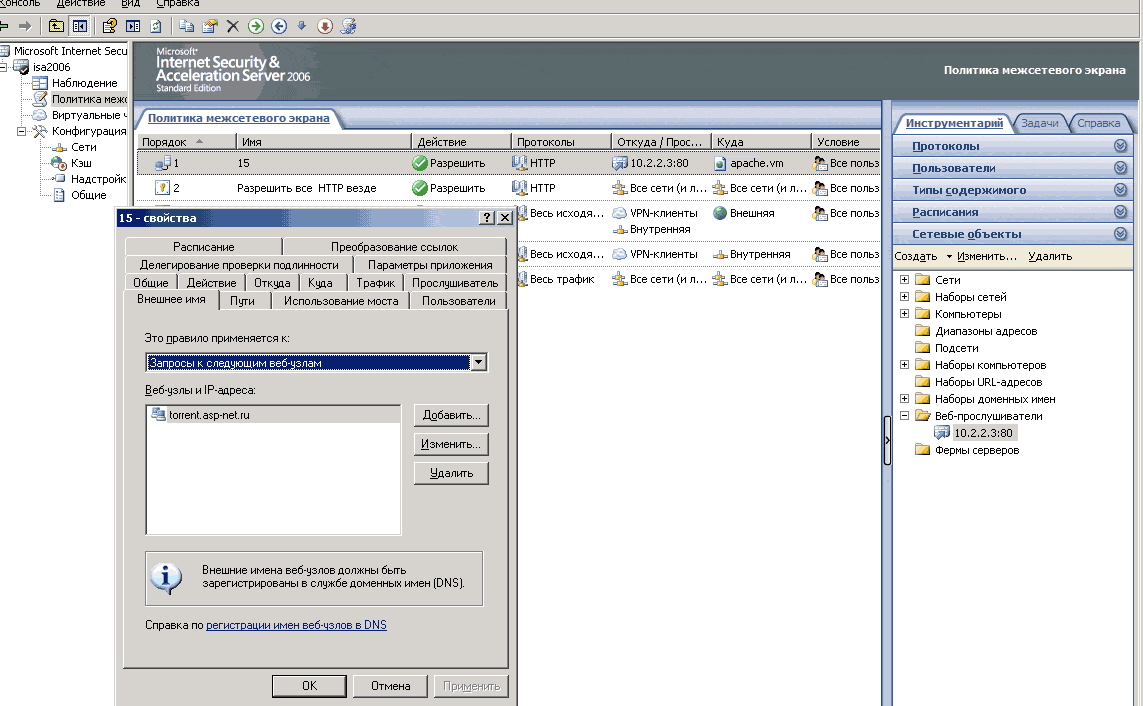The width and height of the screenshot is (1143, 706).
Task: Collapse the isa2006 tree node
Action: click(4, 67)
